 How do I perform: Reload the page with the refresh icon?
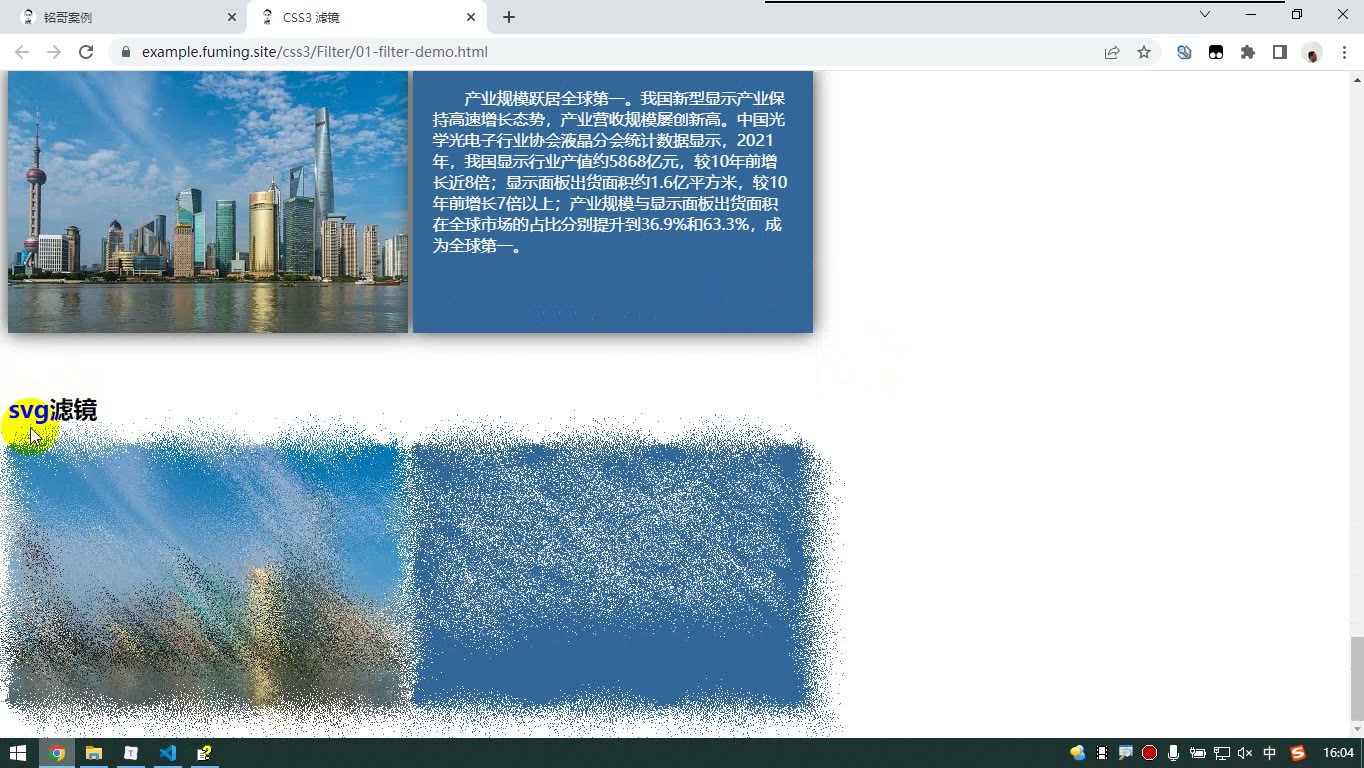pyautogui.click(x=86, y=52)
